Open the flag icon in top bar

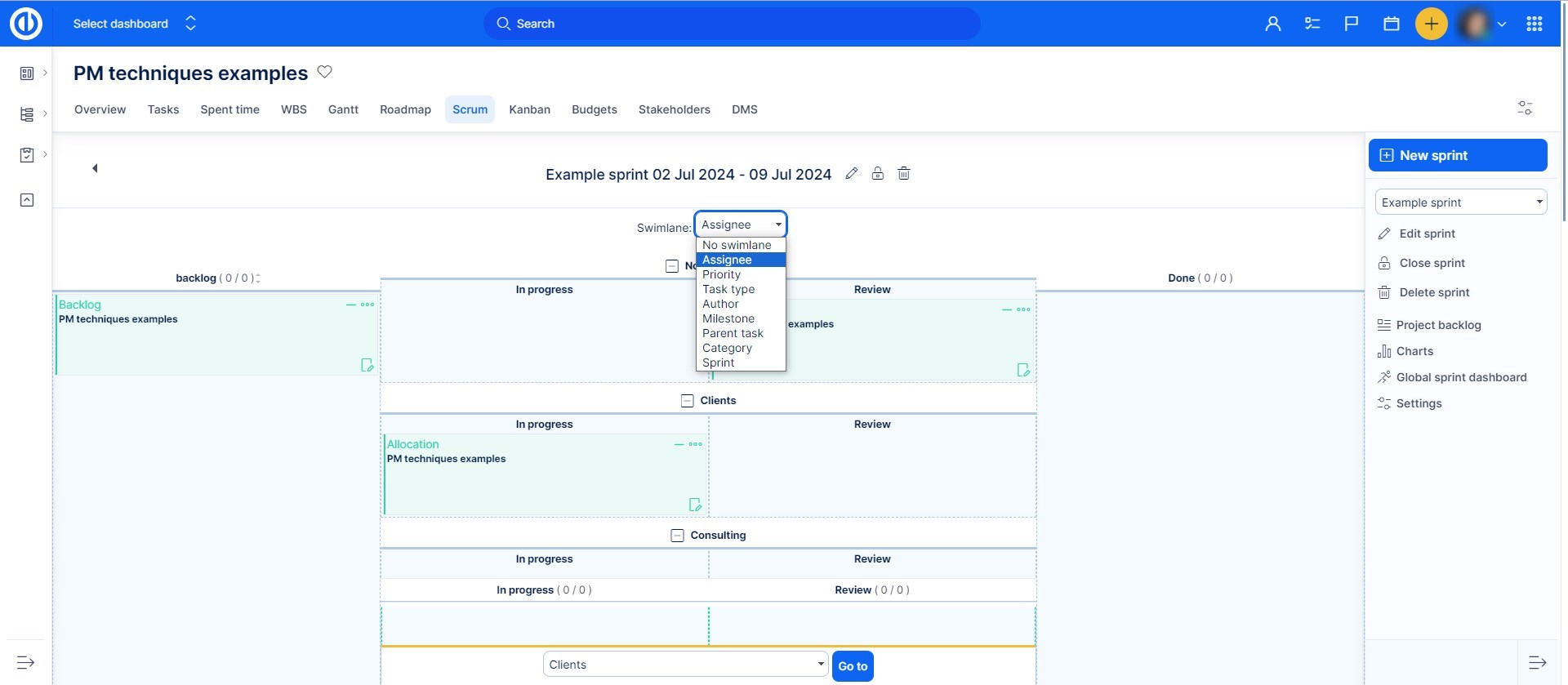pyautogui.click(x=1352, y=24)
